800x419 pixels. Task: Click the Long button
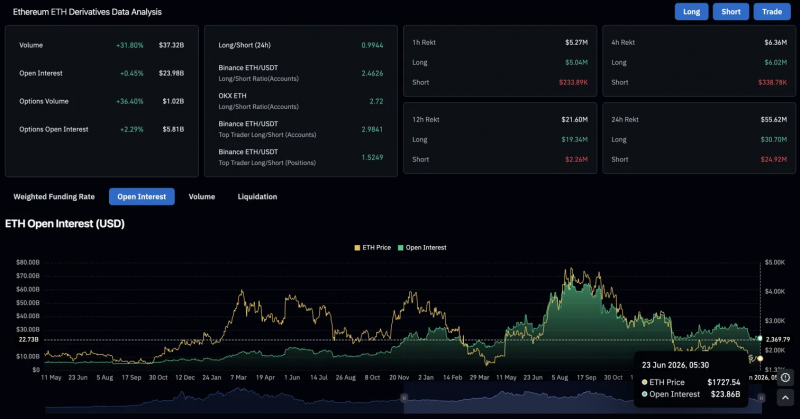pyautogui.click(x=691, y=12)
